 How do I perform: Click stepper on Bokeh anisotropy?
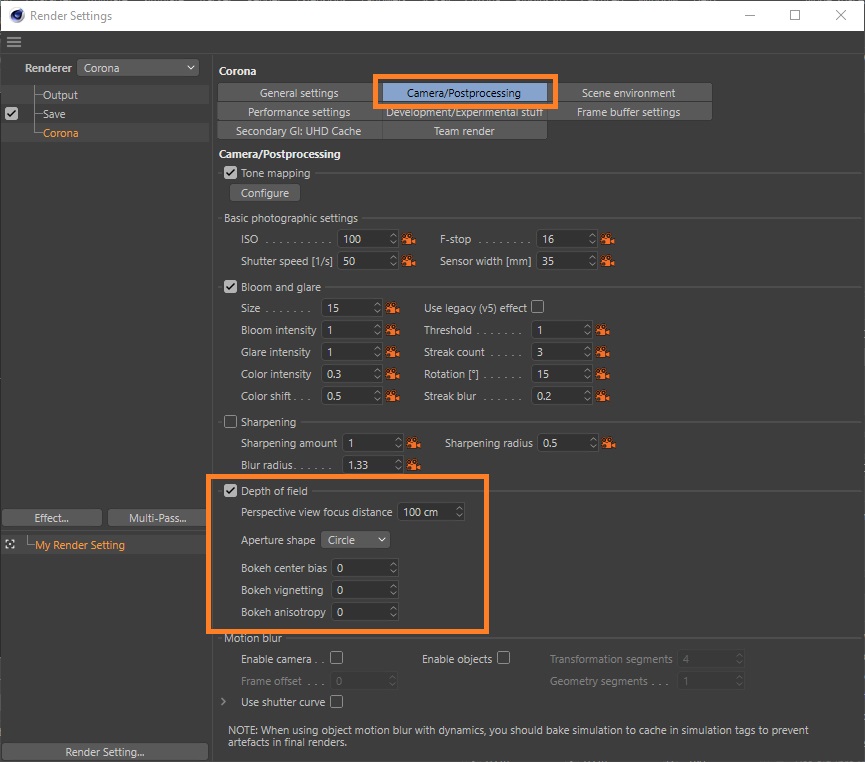click(393, 612)
